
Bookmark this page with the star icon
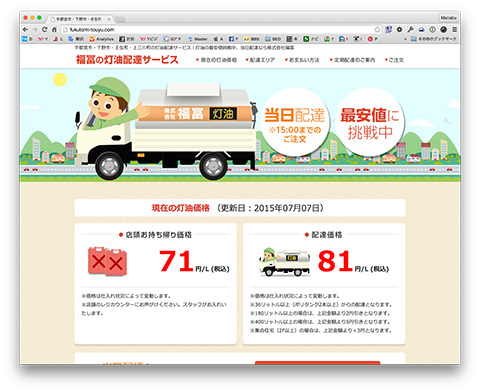click(x=377, y=29)
